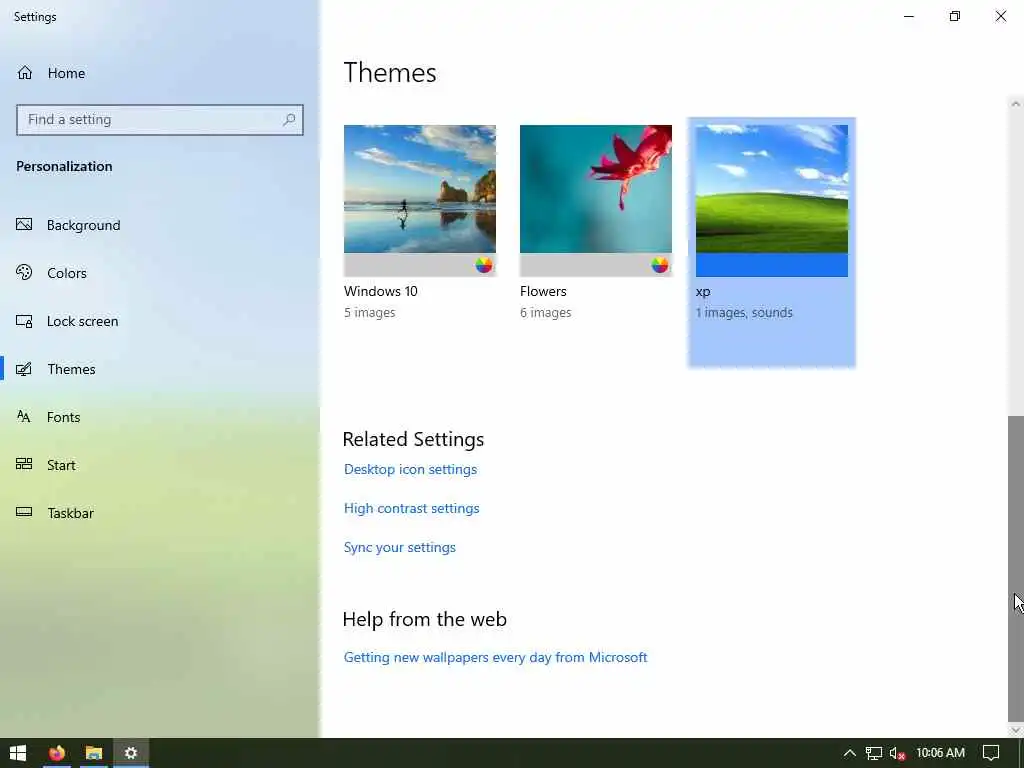Restore down the Settings window
The image size is (1024, 768).
[x=955, y=16]
